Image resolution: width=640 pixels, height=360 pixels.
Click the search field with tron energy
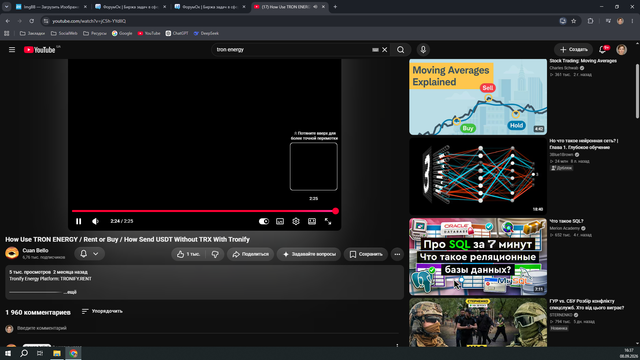coord(292,50)
